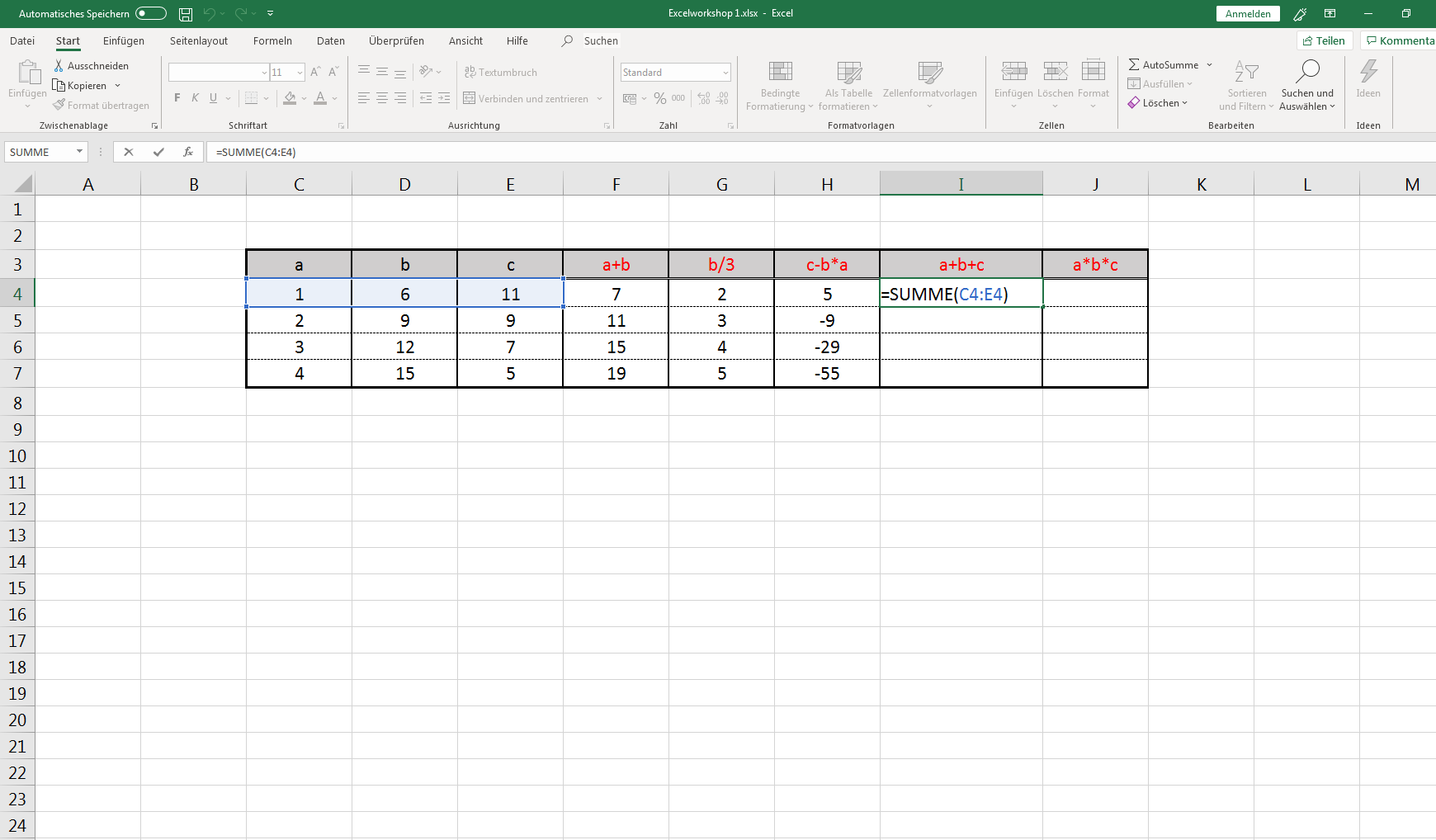Remove a decimal place icon

pyautogui.click(x=722, y=98)
